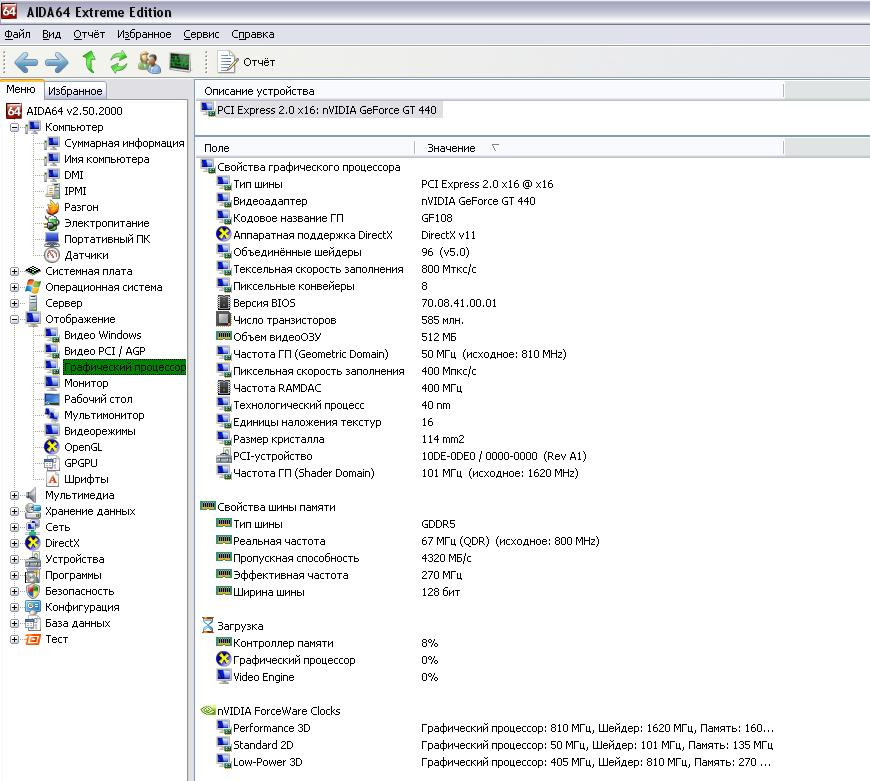Click the Портативный ПК icon
This screenshot has height=781, width=870.
tap(52, 239)
